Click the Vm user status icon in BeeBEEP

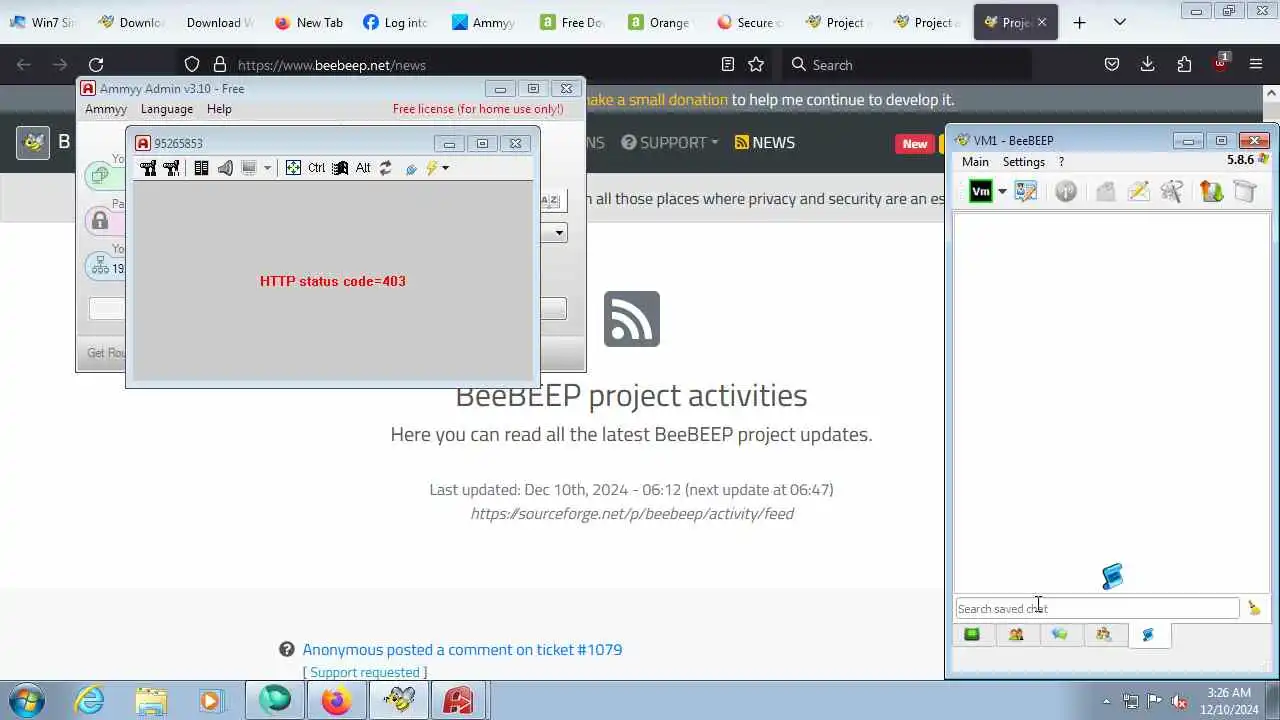(x=980, y=191)
